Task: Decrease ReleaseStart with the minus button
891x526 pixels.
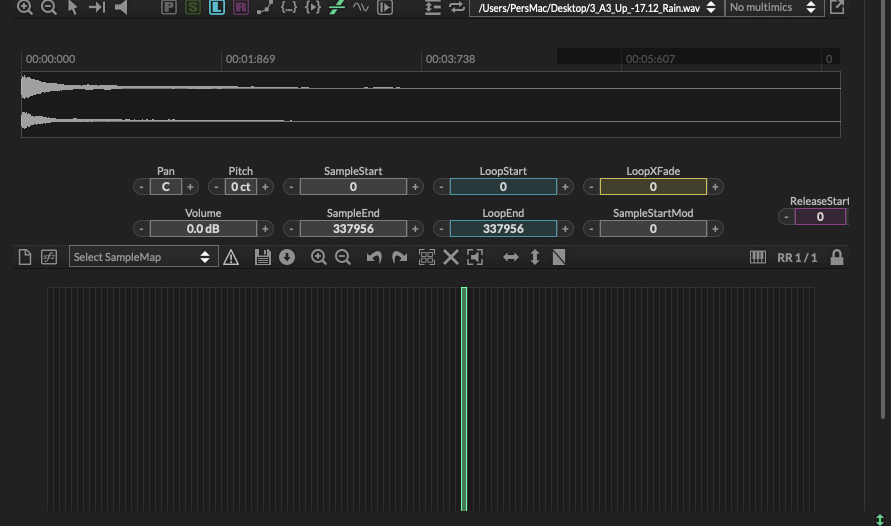Action: tap(786, 217)
